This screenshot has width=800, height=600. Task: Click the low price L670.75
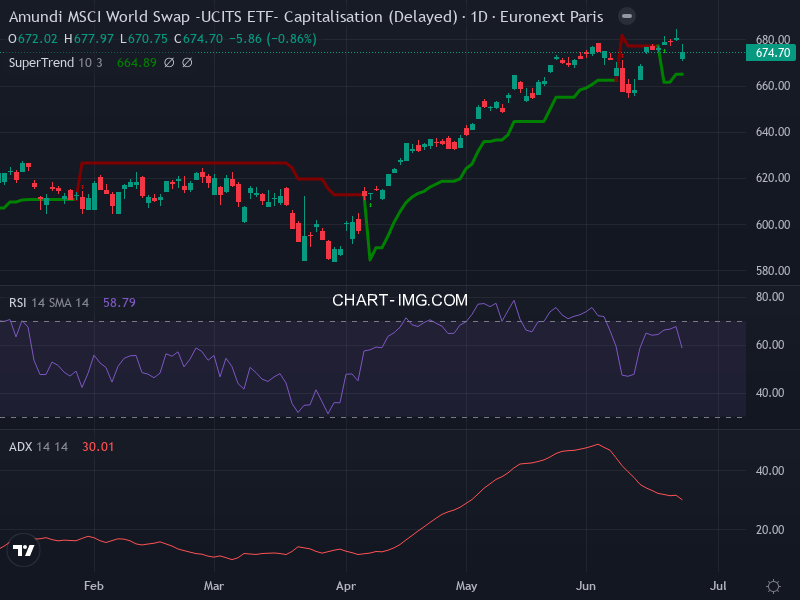pos(144,39)
